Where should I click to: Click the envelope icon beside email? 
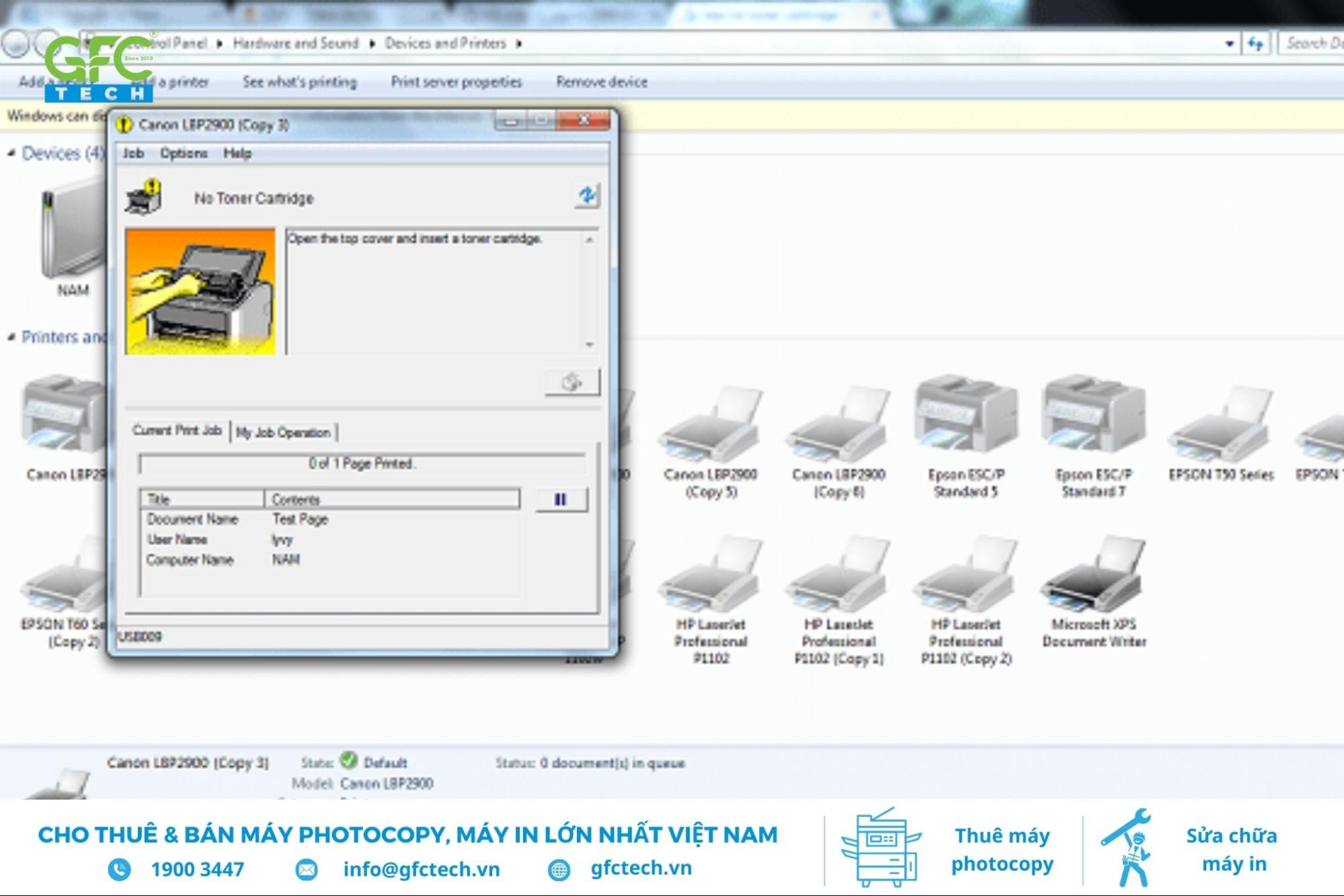[x=307, y=869]
